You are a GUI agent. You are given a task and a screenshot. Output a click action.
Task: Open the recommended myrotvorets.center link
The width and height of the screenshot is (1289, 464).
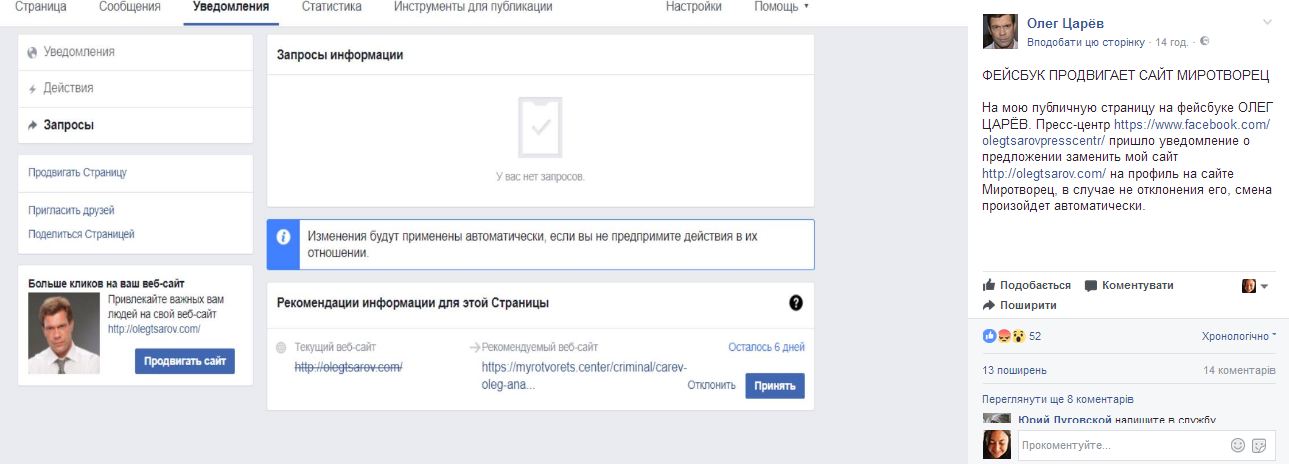584,375
